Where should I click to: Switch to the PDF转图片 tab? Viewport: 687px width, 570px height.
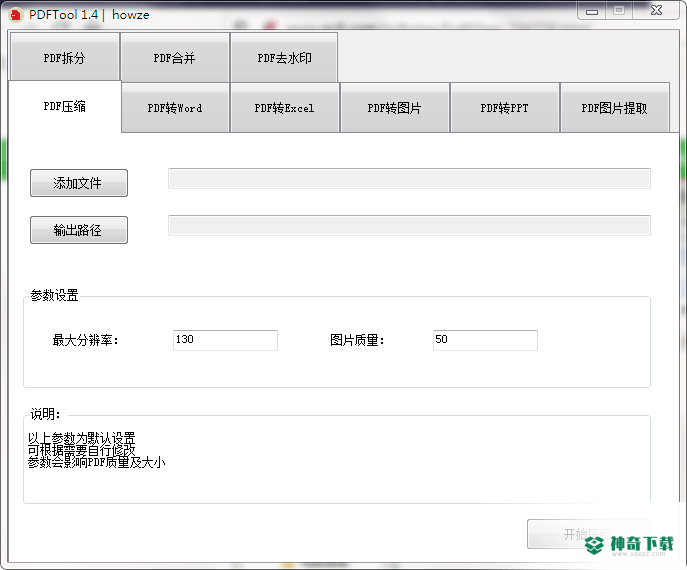pyautogui.click(x=395, y=108)
